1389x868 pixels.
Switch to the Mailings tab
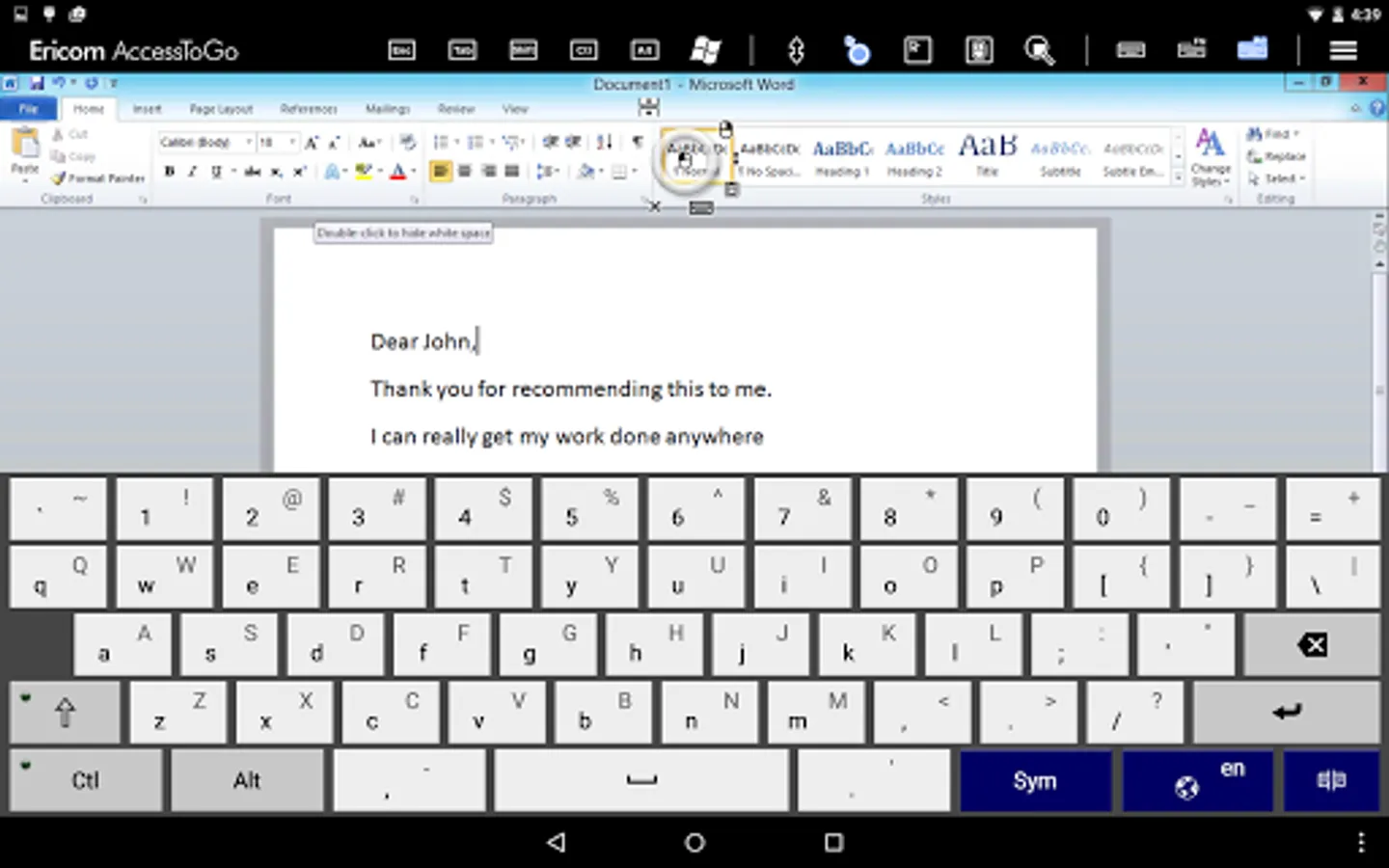388,109
